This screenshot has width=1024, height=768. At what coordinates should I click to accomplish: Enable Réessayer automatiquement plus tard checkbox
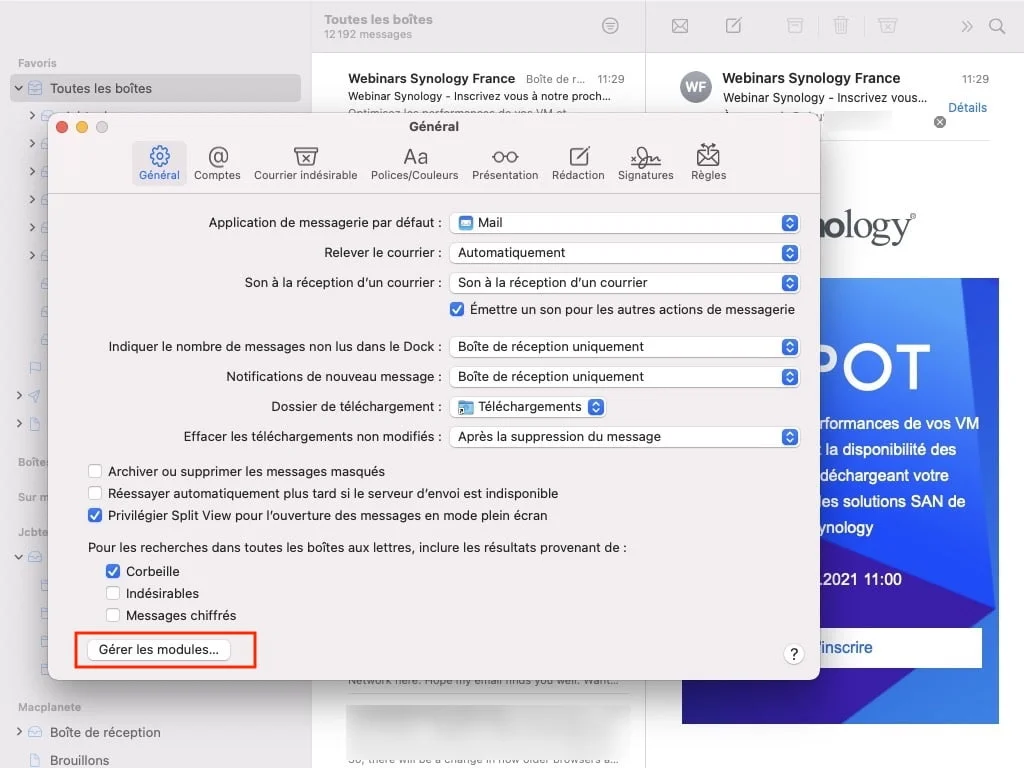pos(95,494)
